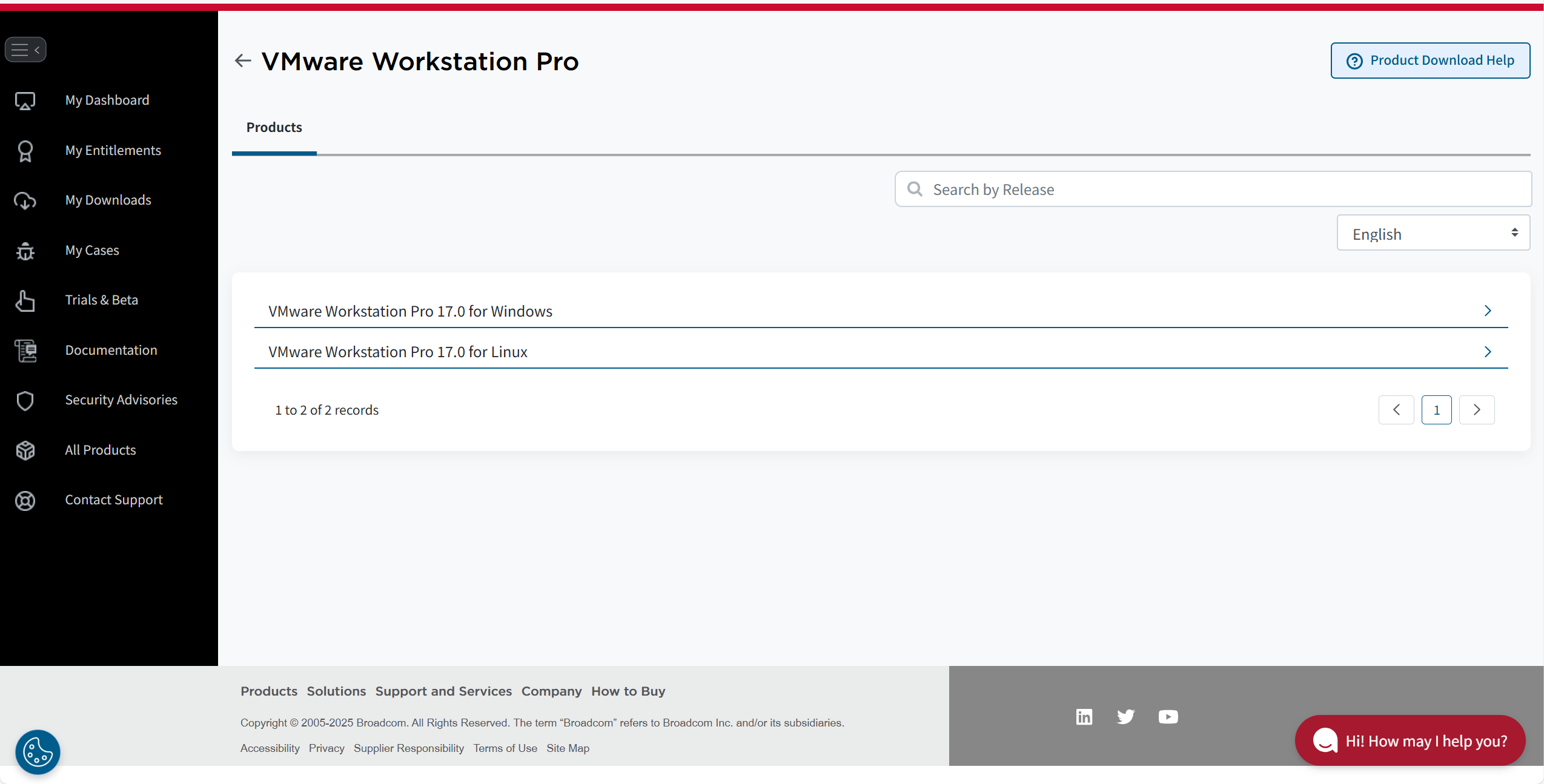Open the English language dropdown
The height and width of the screenshot is (784, 1544).
(x=1432, y=233)
